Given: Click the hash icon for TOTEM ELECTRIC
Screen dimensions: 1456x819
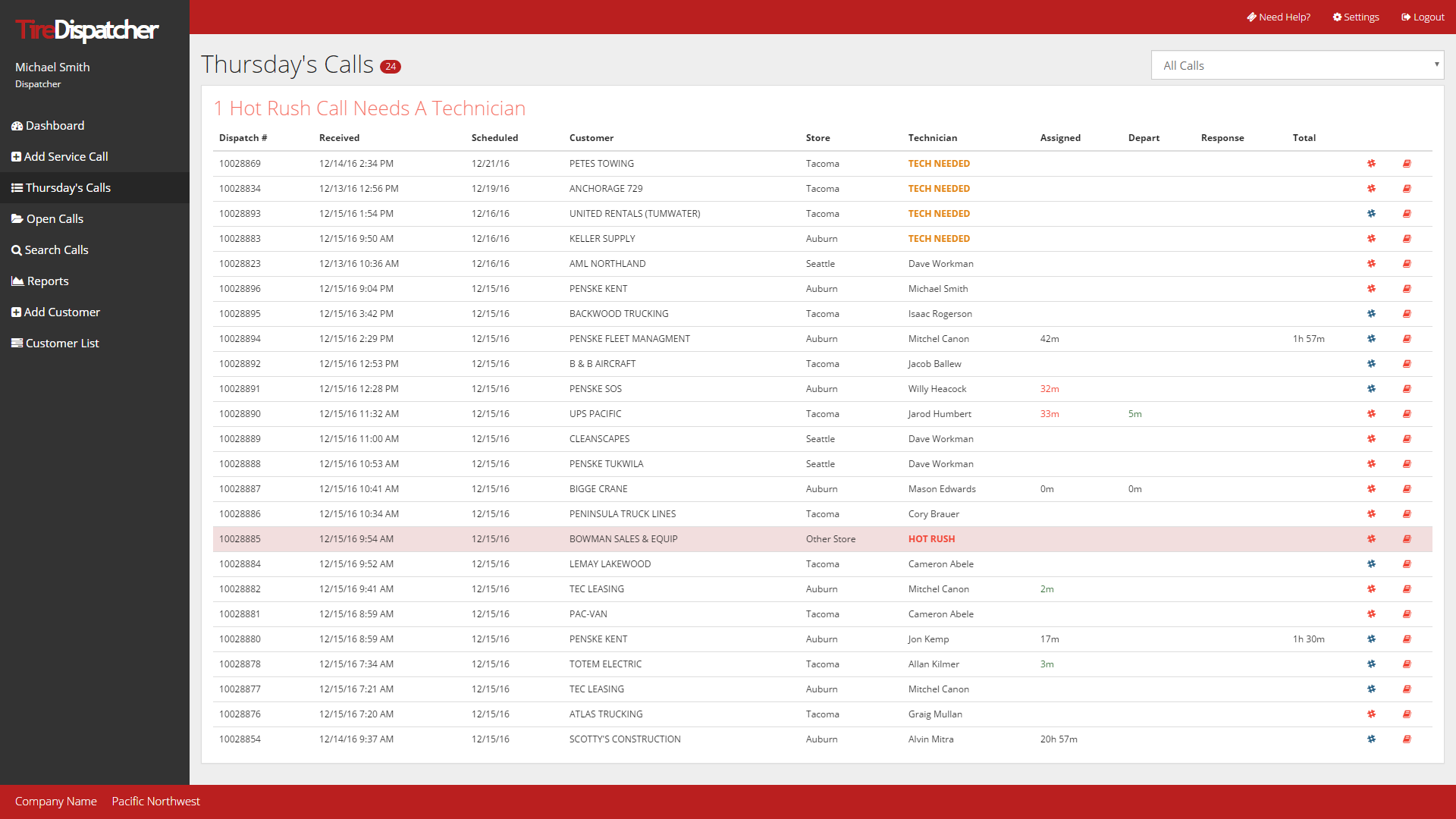Looking at the screenshot, I should (x=1371, y=664).
